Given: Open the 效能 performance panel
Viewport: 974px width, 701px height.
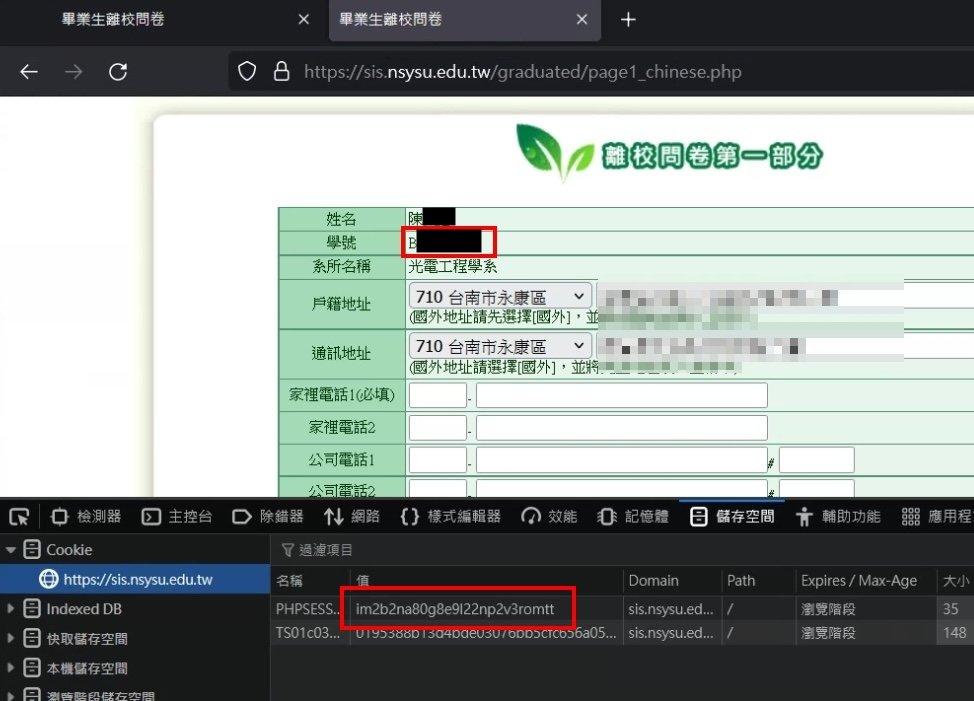Looking at the screenshot, I should tap(549, 517).
